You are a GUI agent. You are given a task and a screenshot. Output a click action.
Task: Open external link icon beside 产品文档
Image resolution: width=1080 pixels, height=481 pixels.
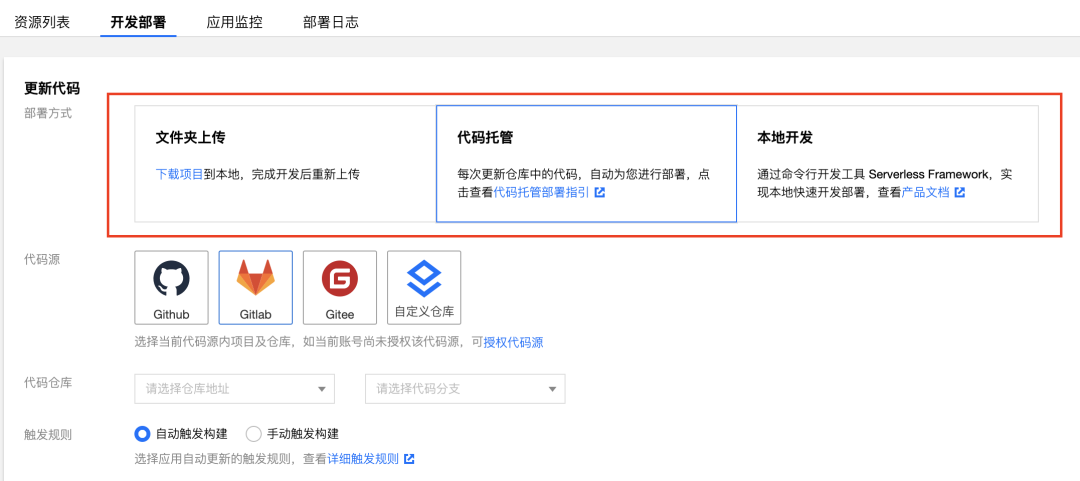[959, 193]
